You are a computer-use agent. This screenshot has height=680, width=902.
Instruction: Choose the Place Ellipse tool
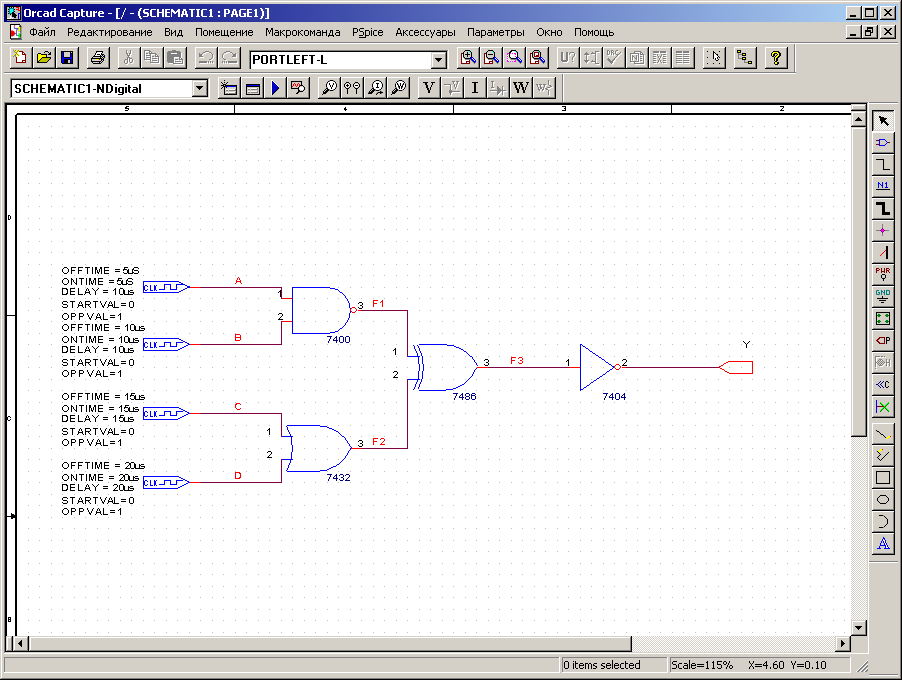coord(883,499)
